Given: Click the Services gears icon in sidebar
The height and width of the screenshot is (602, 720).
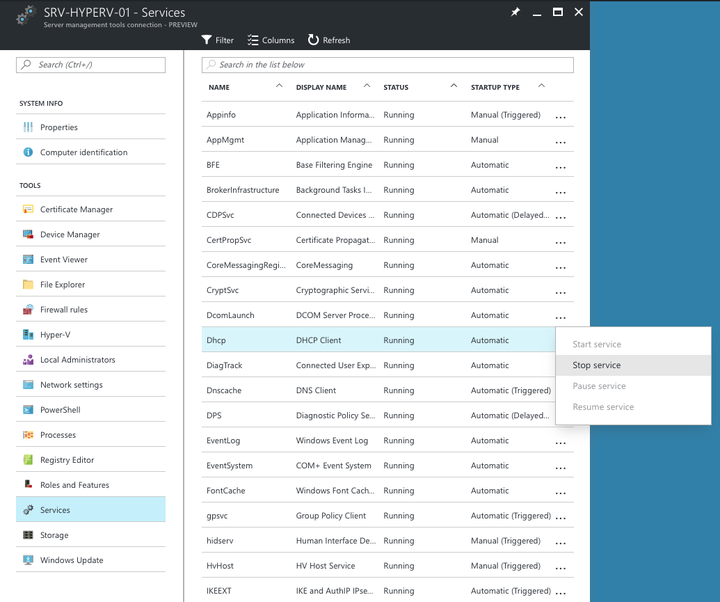Looking at the screenshot, I should coord(28,510).
